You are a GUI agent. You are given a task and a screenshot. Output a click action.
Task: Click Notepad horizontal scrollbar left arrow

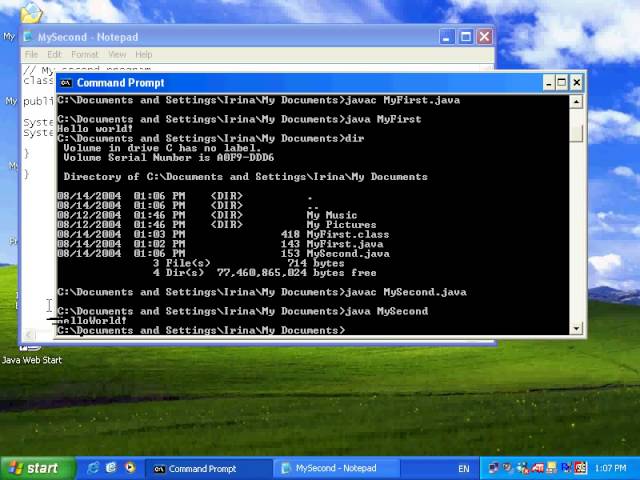tap(29, 335)
